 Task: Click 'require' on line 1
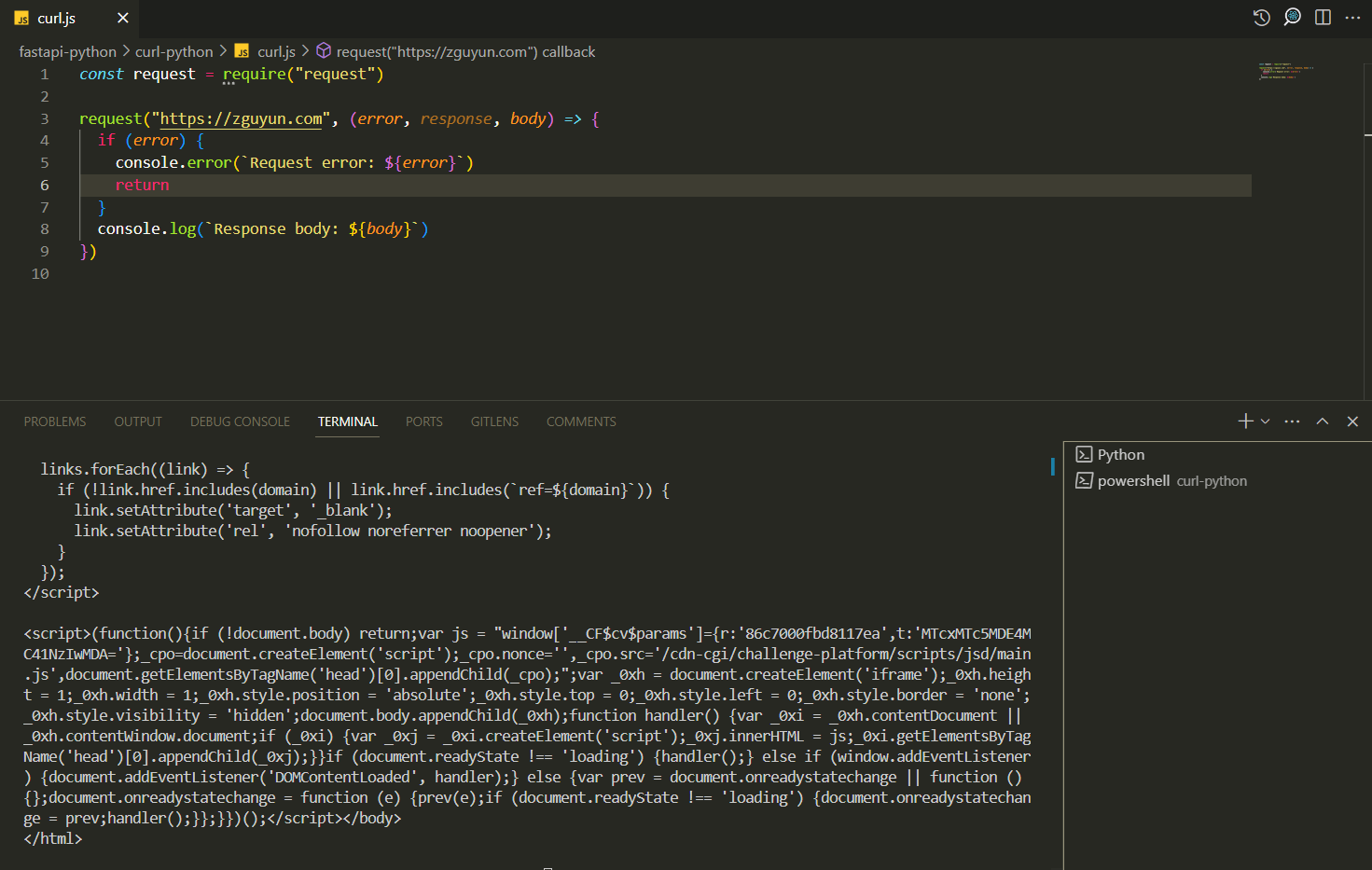[x=255, y=75]
